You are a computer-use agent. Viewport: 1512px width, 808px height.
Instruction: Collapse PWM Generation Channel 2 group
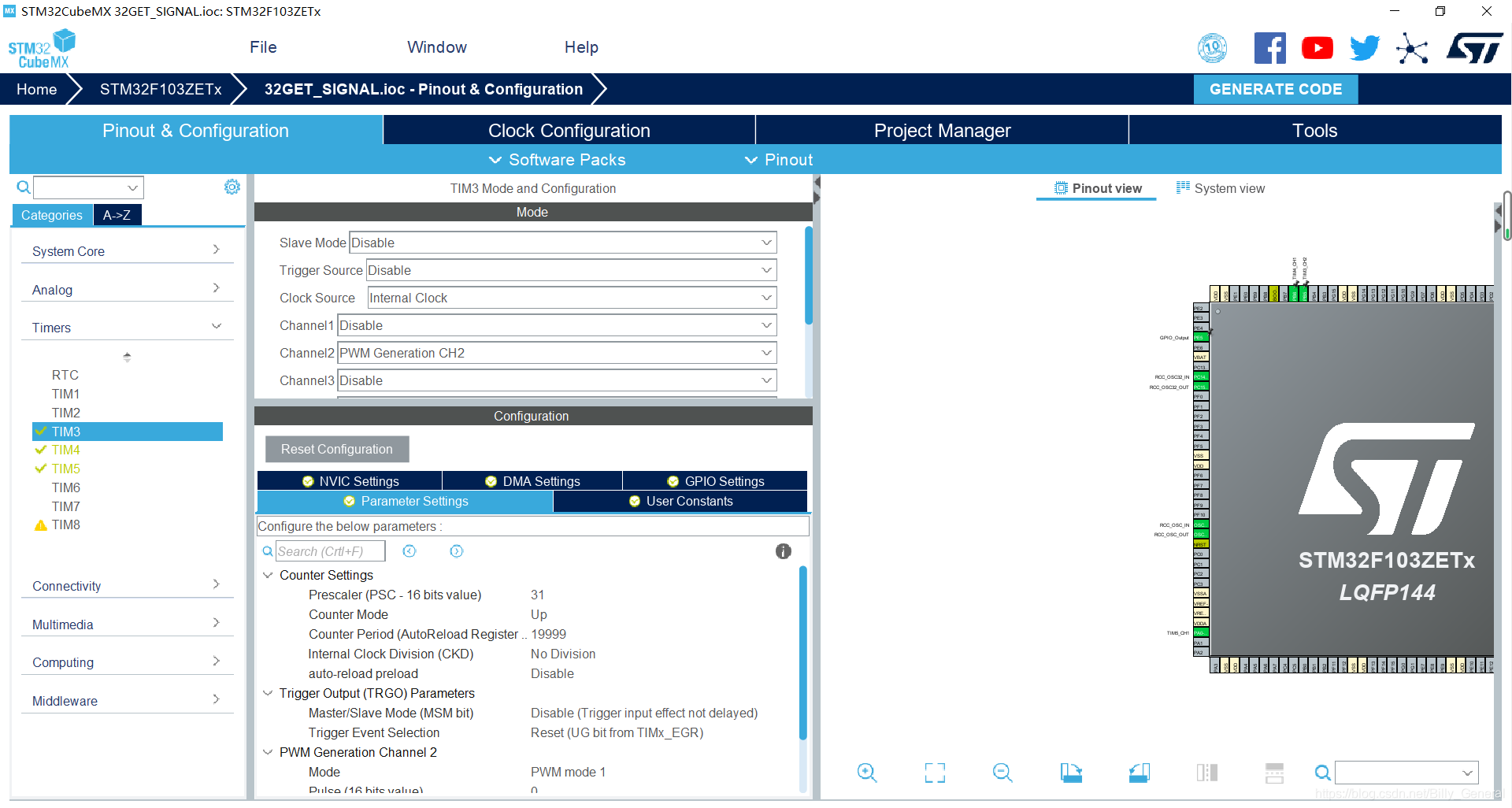(x=268, y=752)
